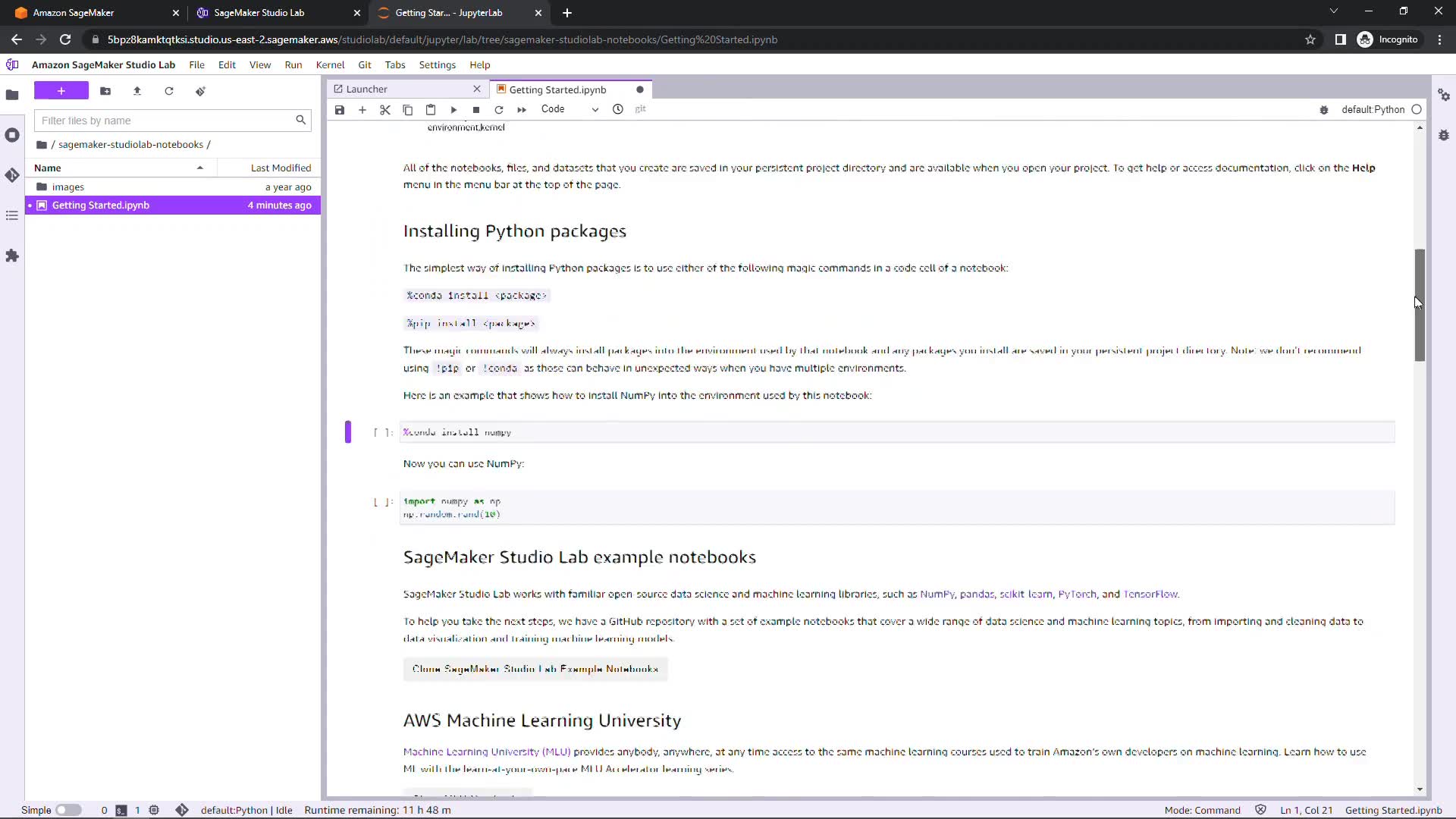Open the Machine Learning University (MLU) link
Viewport: 1456px width, 819px height.
486,752
